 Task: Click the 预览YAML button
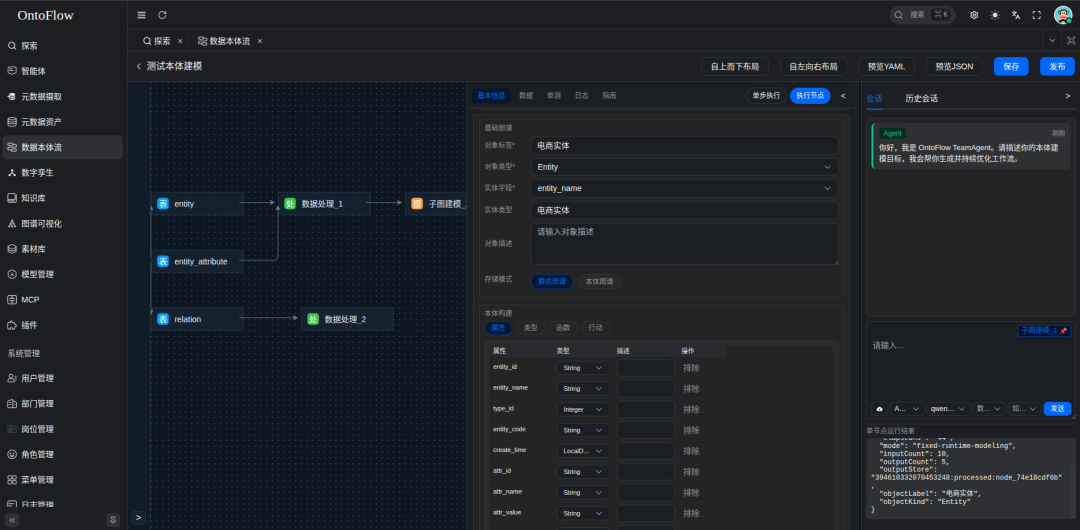[885, 66]
